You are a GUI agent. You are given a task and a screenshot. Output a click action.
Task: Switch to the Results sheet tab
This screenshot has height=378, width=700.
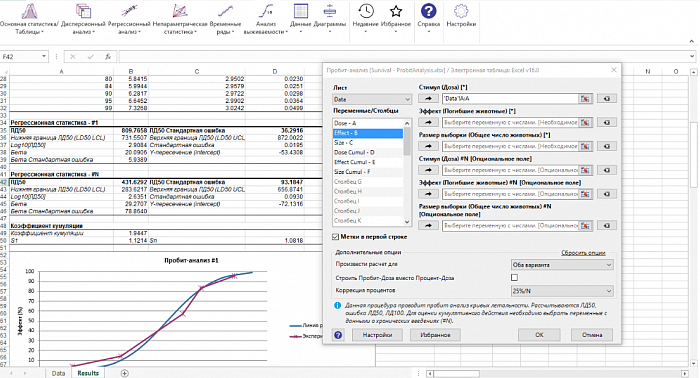[x=88, y=373]
